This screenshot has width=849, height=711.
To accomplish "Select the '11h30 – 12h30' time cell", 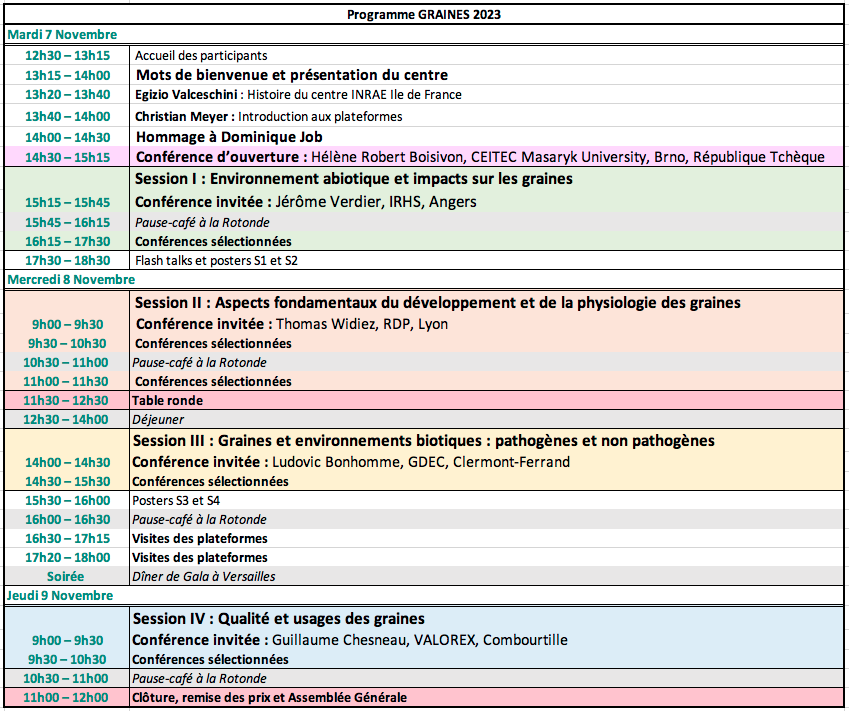I will point(66,401).
